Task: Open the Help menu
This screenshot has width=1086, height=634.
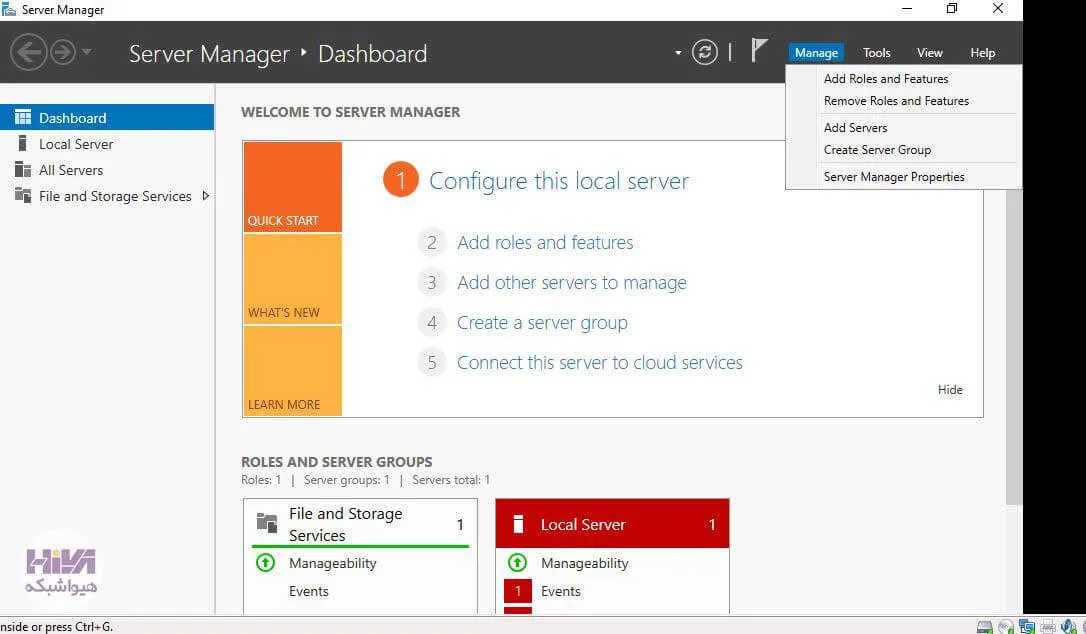Action: tap(982, 53)
